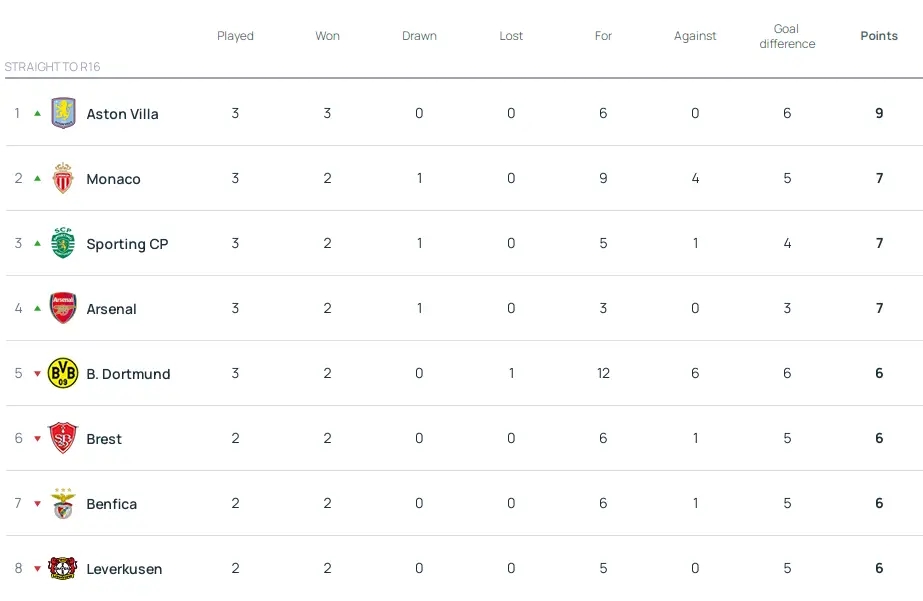The image size is (923, 601).
Task: Click the Leverkusen club crest
Action: pos(63,568)
